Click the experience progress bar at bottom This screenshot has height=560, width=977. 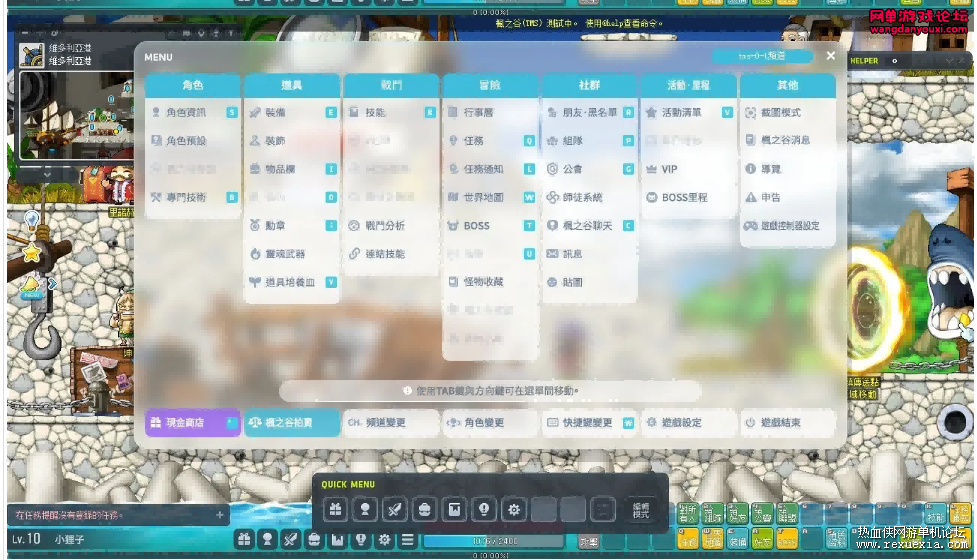pyautogui.click(x=494, y=541)
